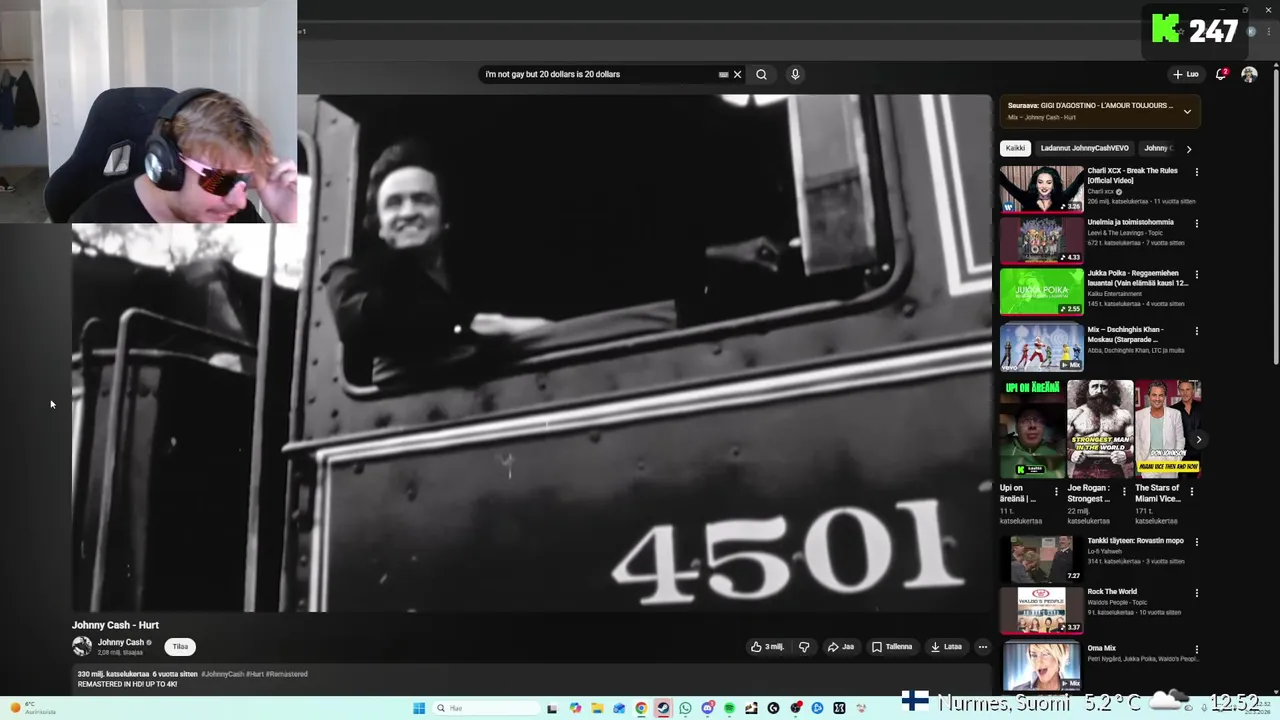Image resolution: width=1280 pixels, height=720 pixels.
Task: Open options for Joe Rogan short
Action: pos(1124,491)
